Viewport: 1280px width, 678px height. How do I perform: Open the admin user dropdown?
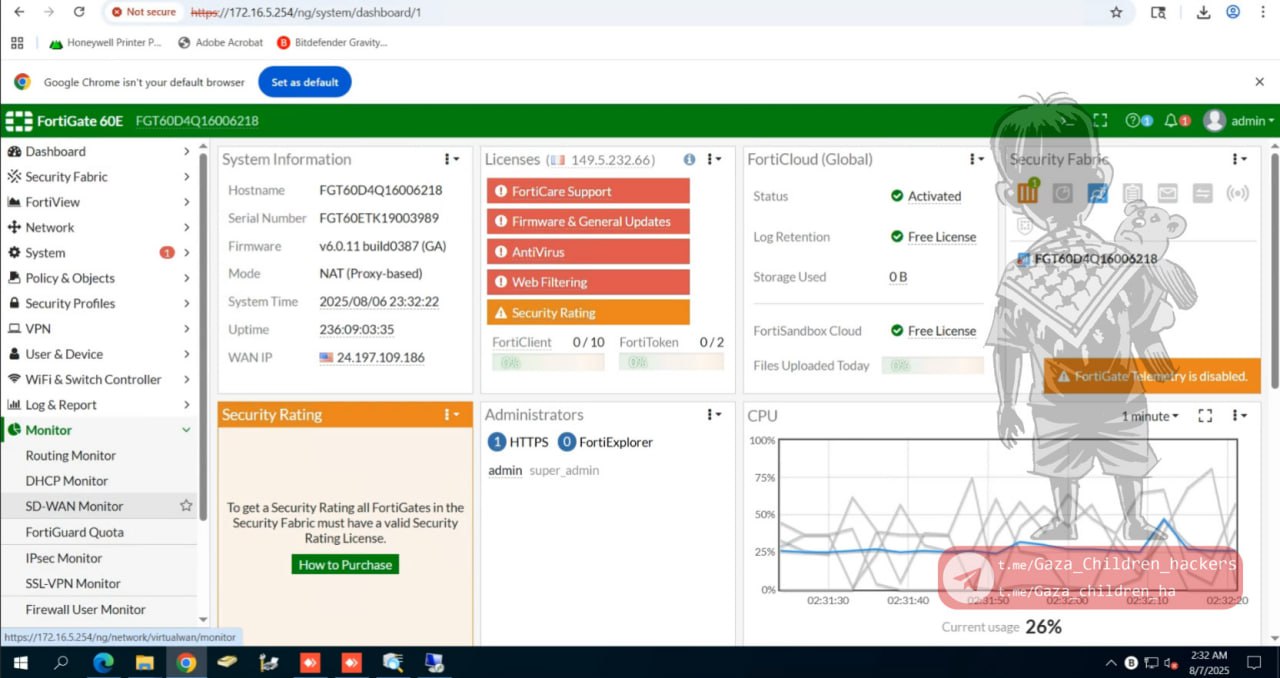pyautogui.click(x=1239, y=121)
